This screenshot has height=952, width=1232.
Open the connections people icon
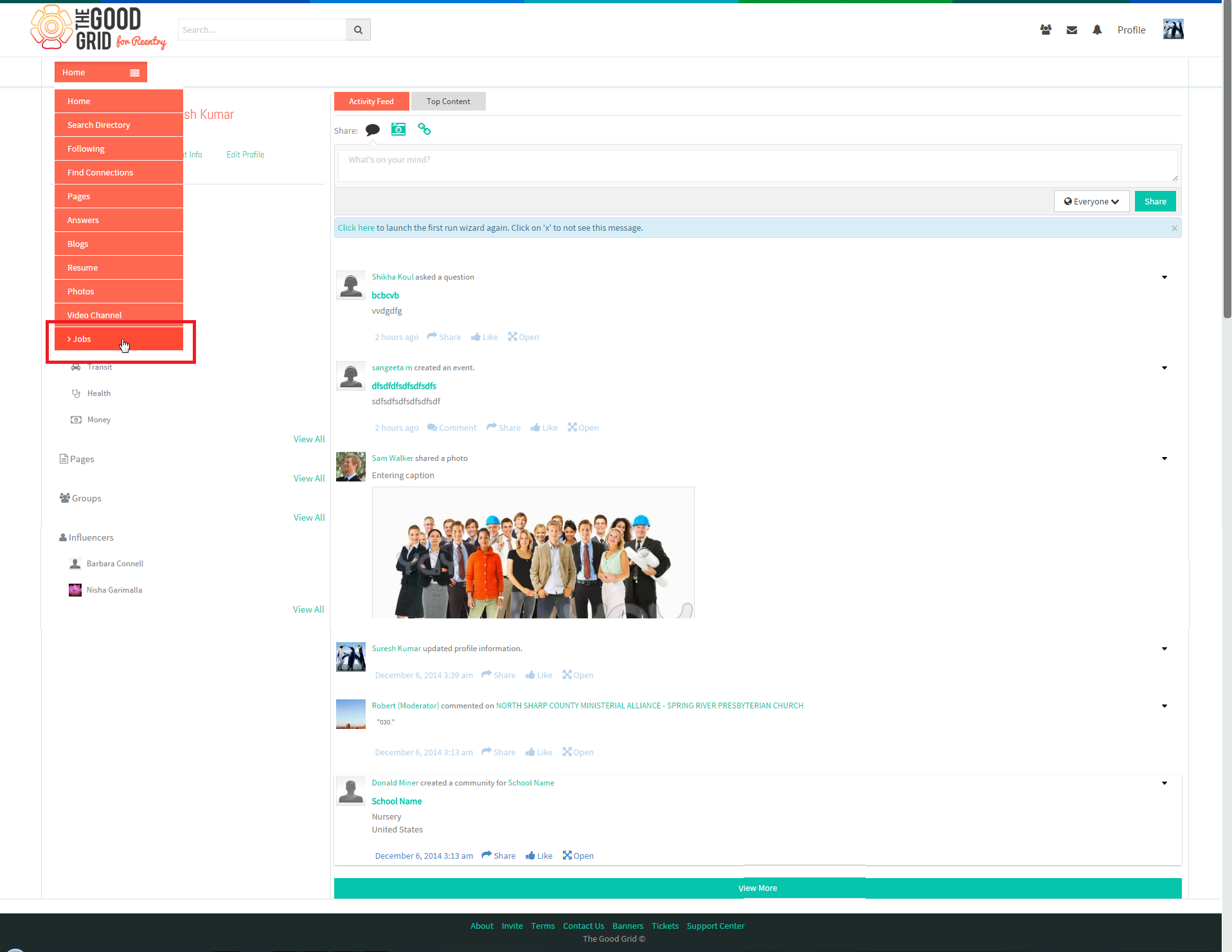point(1046,30)
